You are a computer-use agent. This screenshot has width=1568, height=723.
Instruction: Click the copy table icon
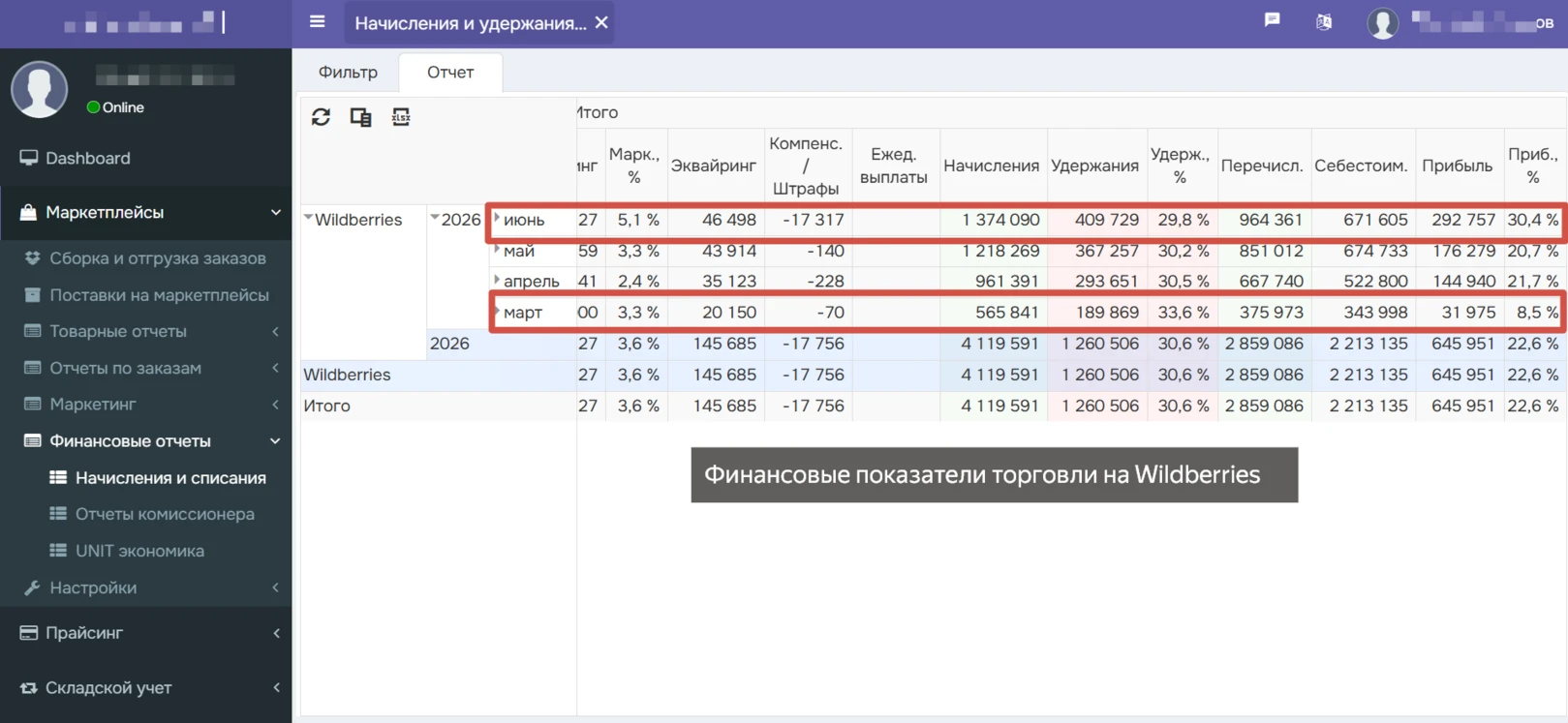360,117
